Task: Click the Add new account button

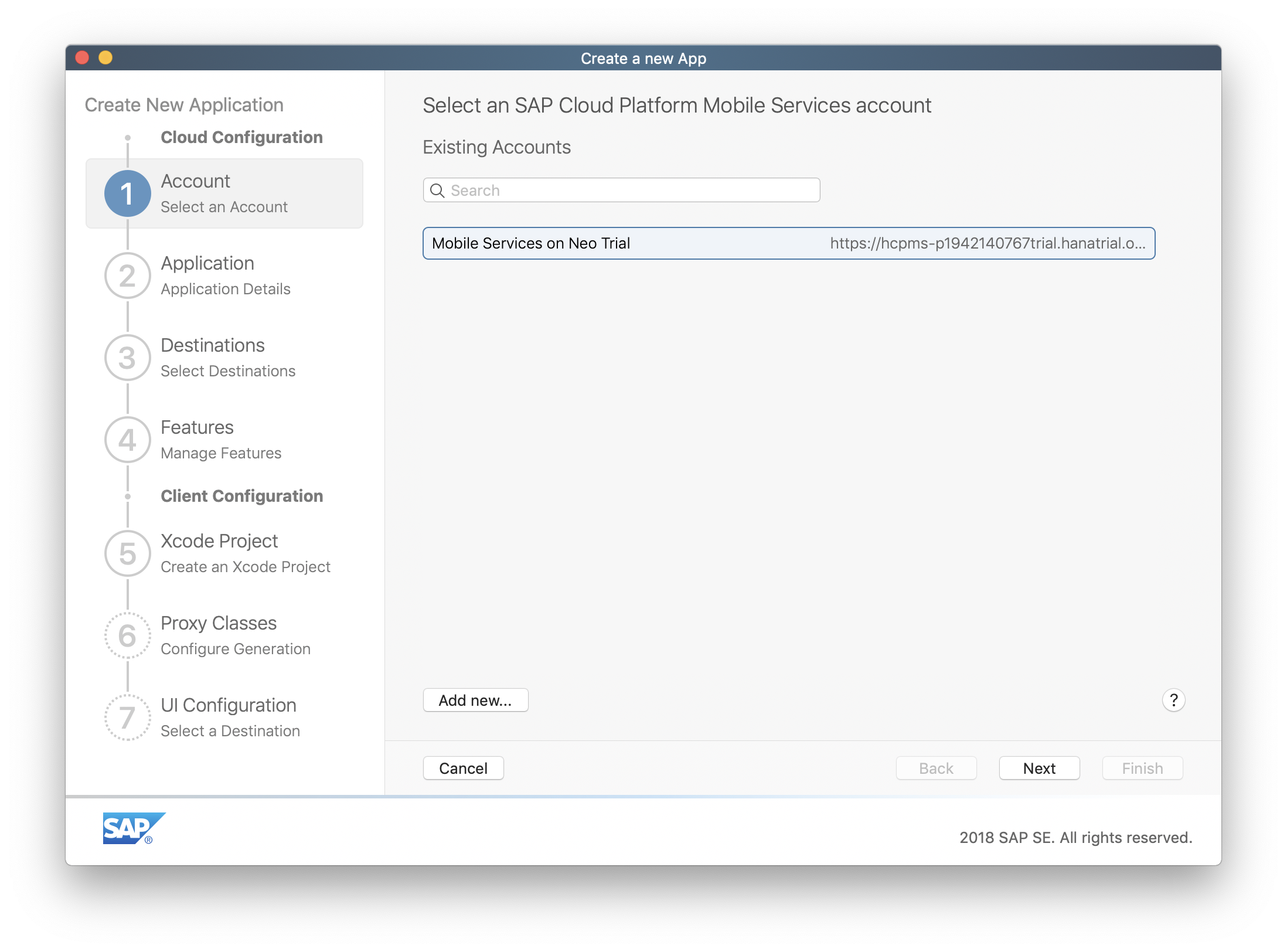Action: pos(475,699)
